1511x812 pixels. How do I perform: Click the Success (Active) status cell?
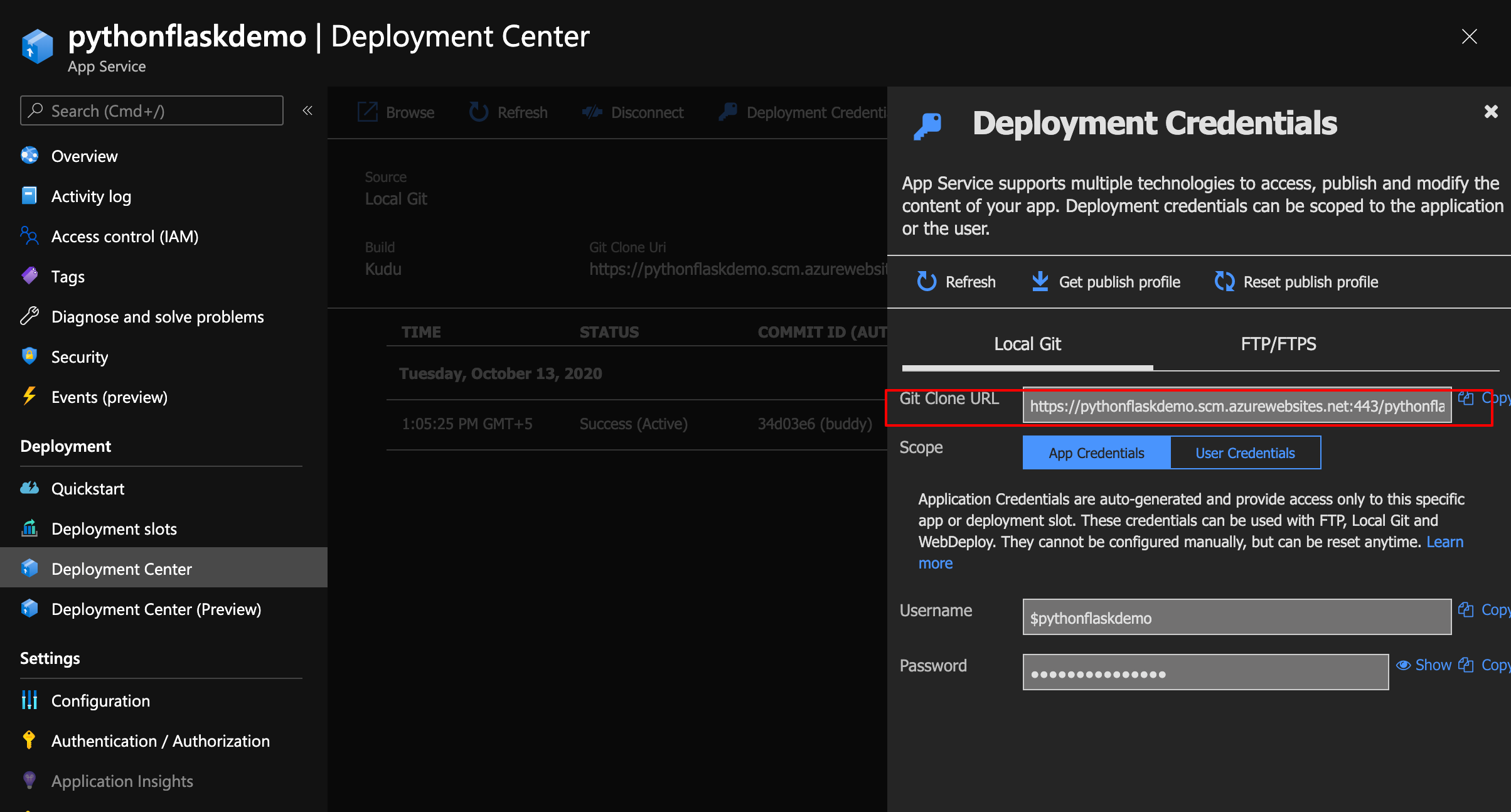click(633, 424)
